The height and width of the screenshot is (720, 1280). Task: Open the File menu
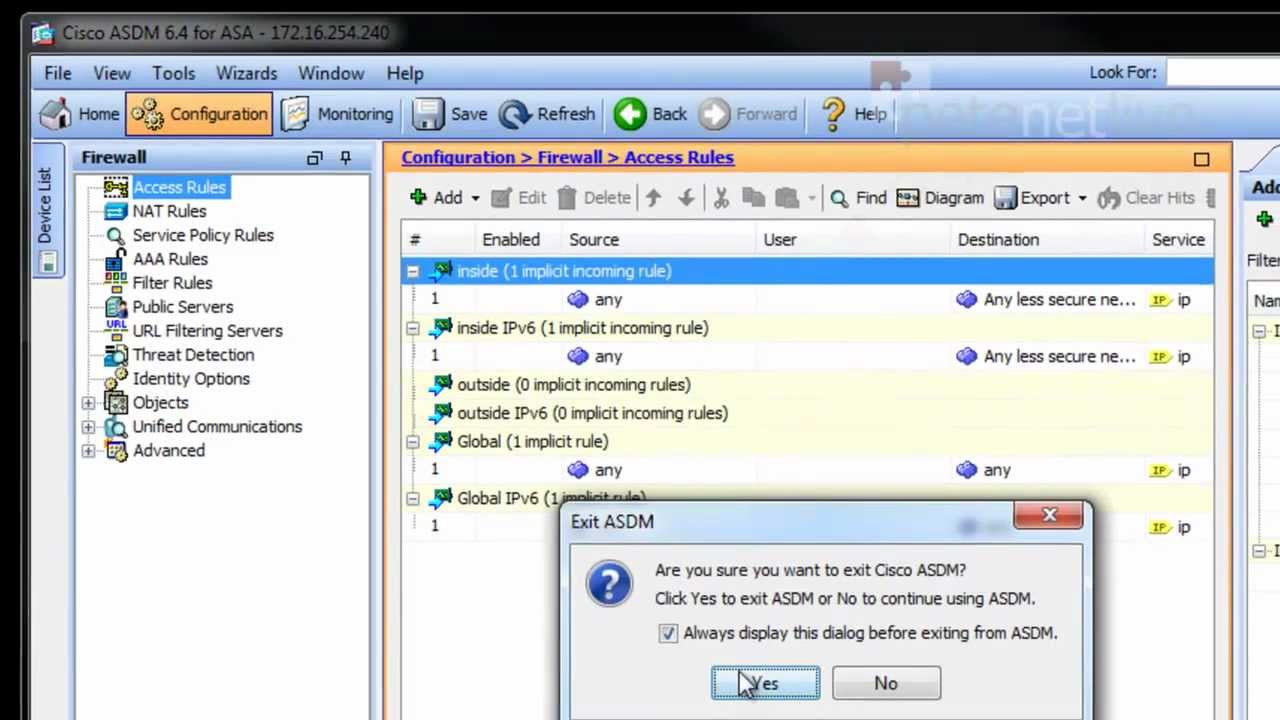pyautogui.click(x=57, y=73)
